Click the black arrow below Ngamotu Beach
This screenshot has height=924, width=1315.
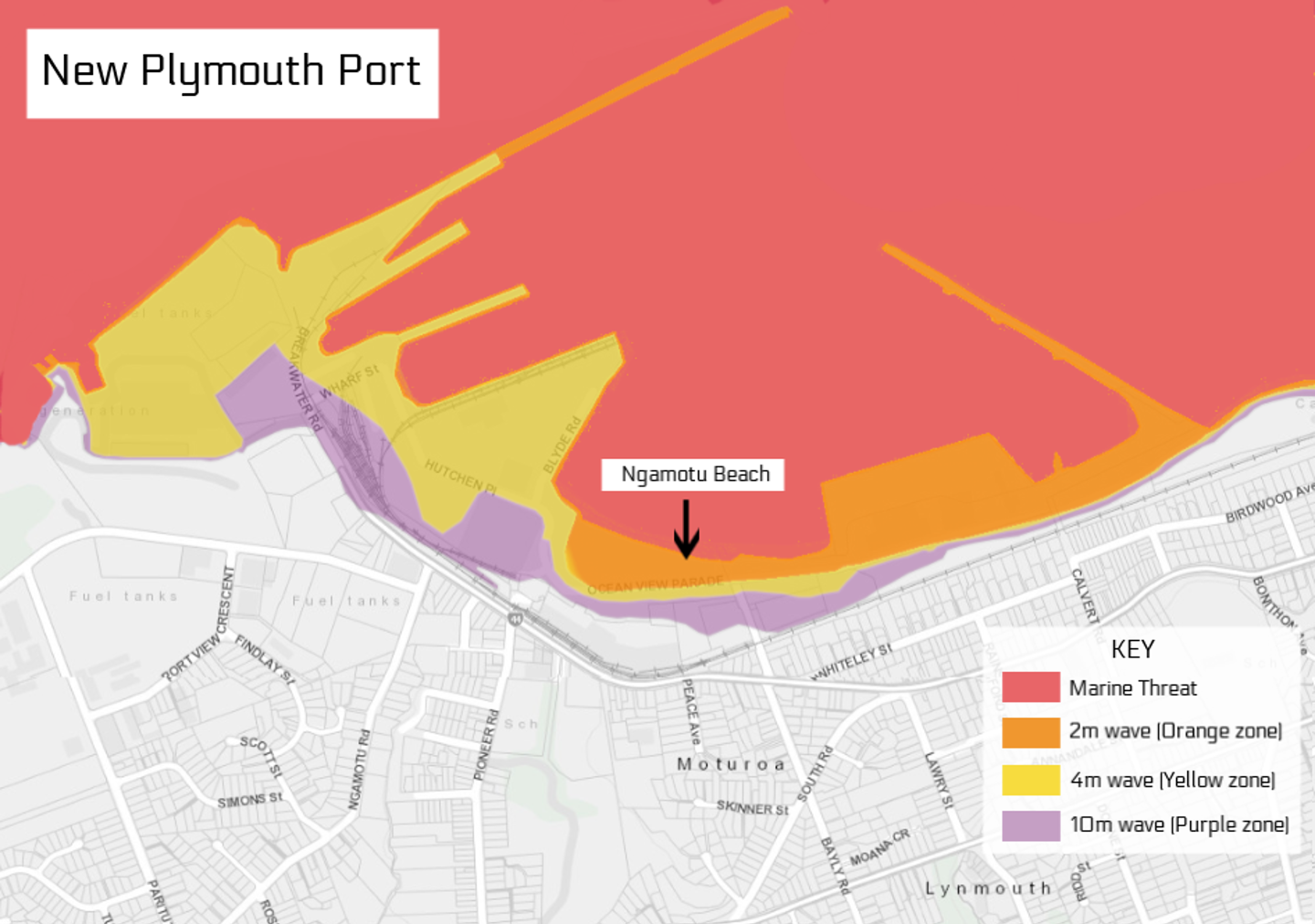pos(686,529)
